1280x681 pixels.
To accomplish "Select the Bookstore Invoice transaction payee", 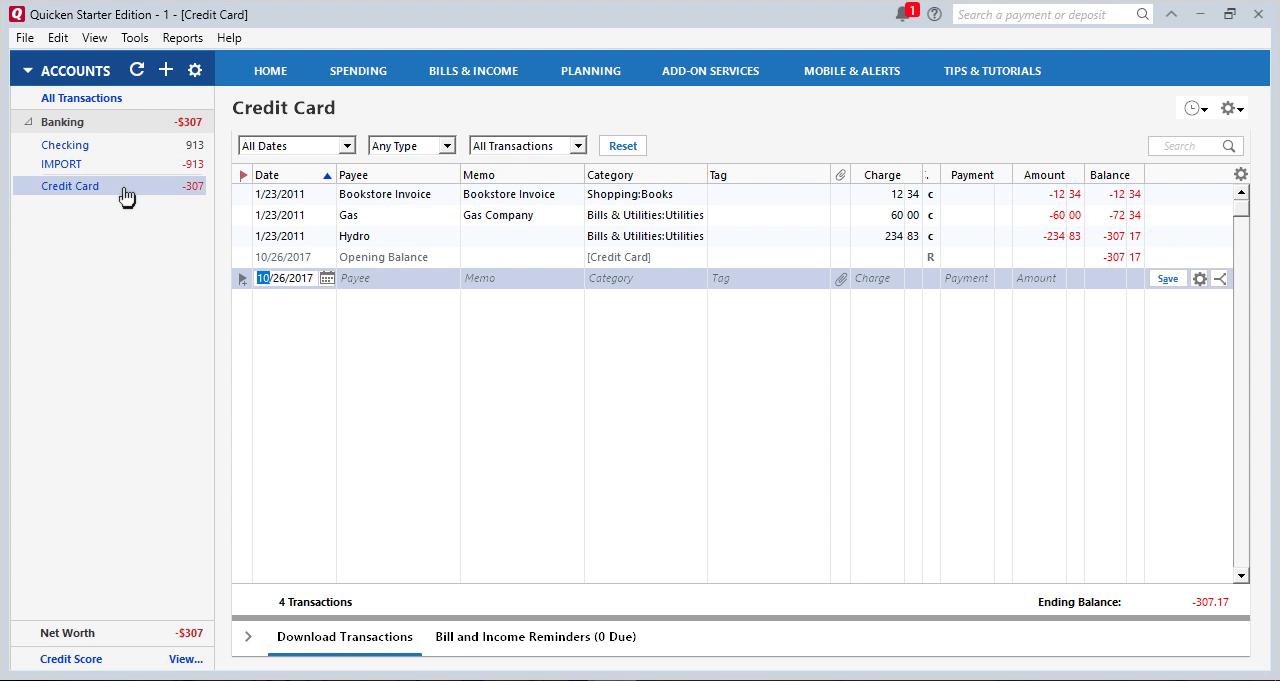I will 385,194.
